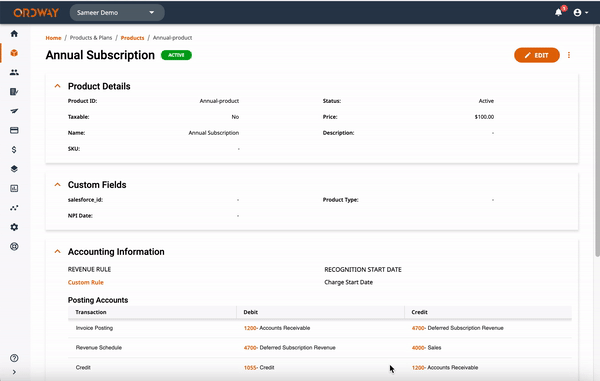Image resolution: width=600 pixels, height=381 pixels.
Task: Click the Invoice Posting row label
Action: tap(94, 328)
